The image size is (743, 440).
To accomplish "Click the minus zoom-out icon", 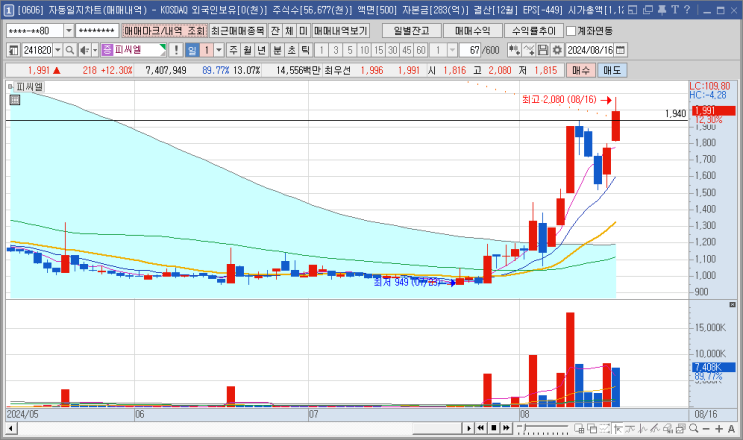I will pos(706,429).
